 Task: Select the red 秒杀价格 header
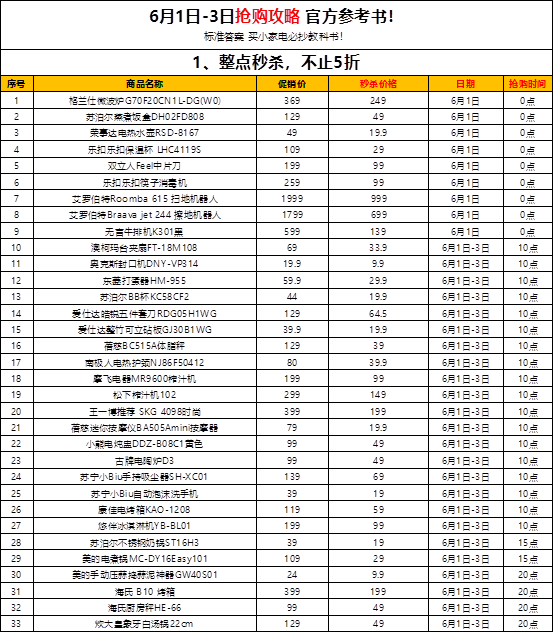(378, 84)
